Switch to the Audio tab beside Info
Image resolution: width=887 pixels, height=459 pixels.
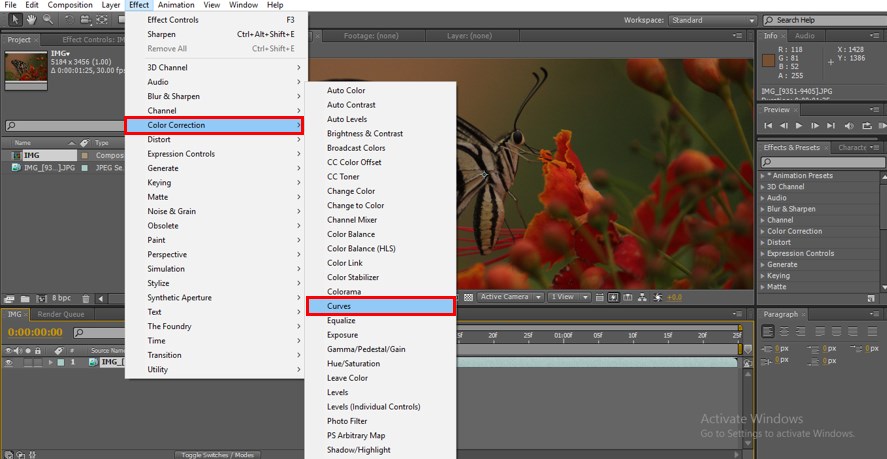click(x=804, y=36)
